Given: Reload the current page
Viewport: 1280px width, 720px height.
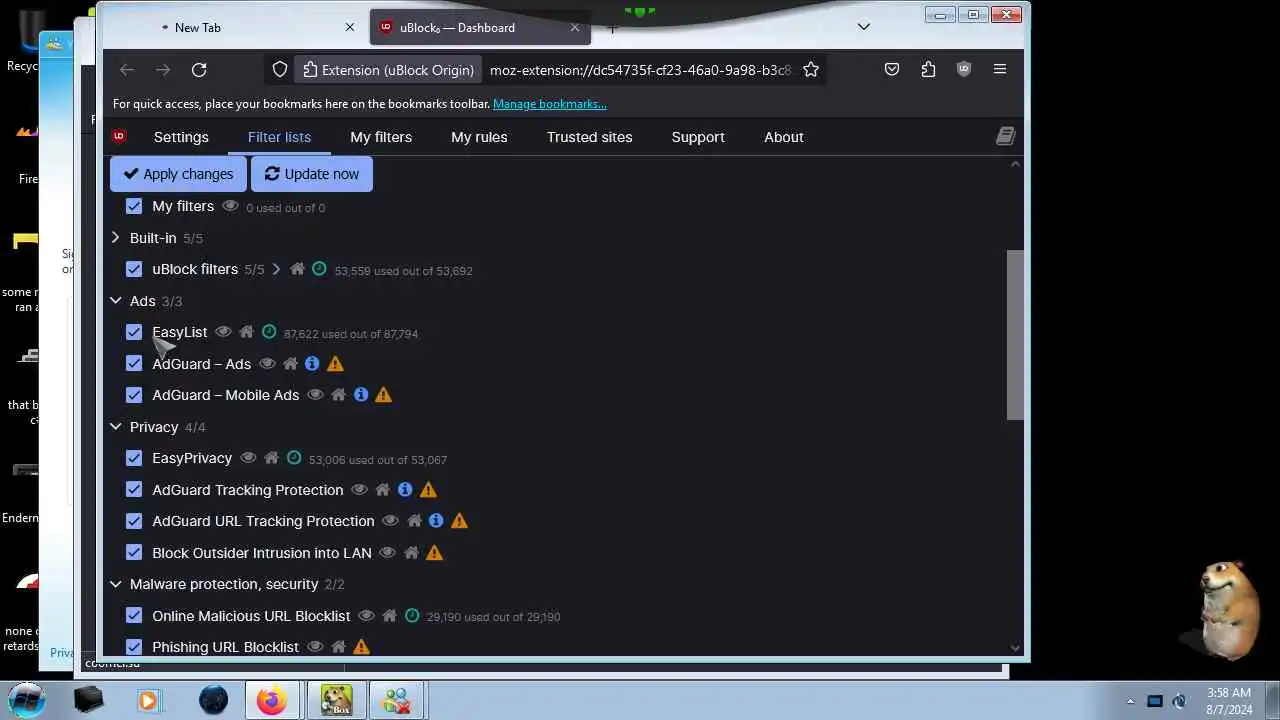Looking at the screenshot, I should pos(199,69).
